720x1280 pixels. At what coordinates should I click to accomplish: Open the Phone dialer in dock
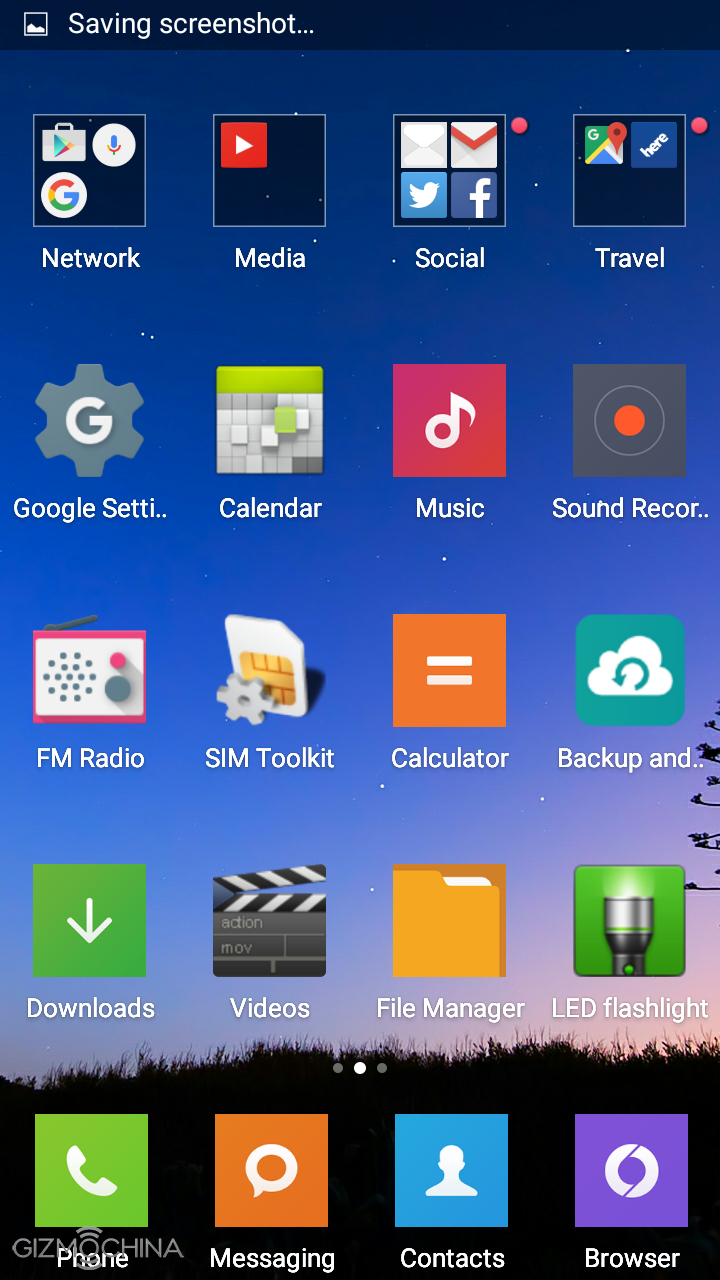click(91, 1170)
